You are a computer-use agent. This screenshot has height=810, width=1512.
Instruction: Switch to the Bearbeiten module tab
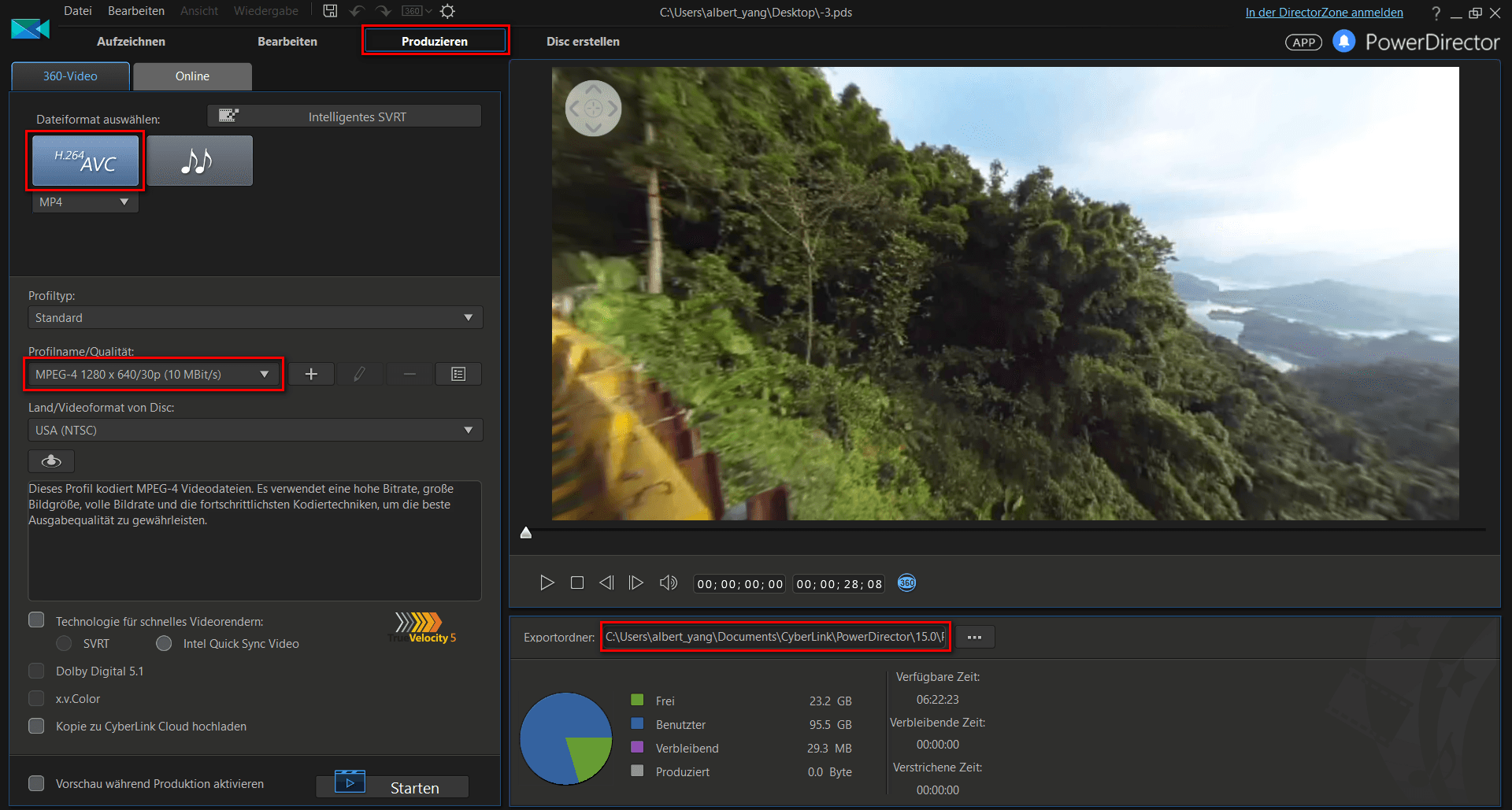(287, 42)
